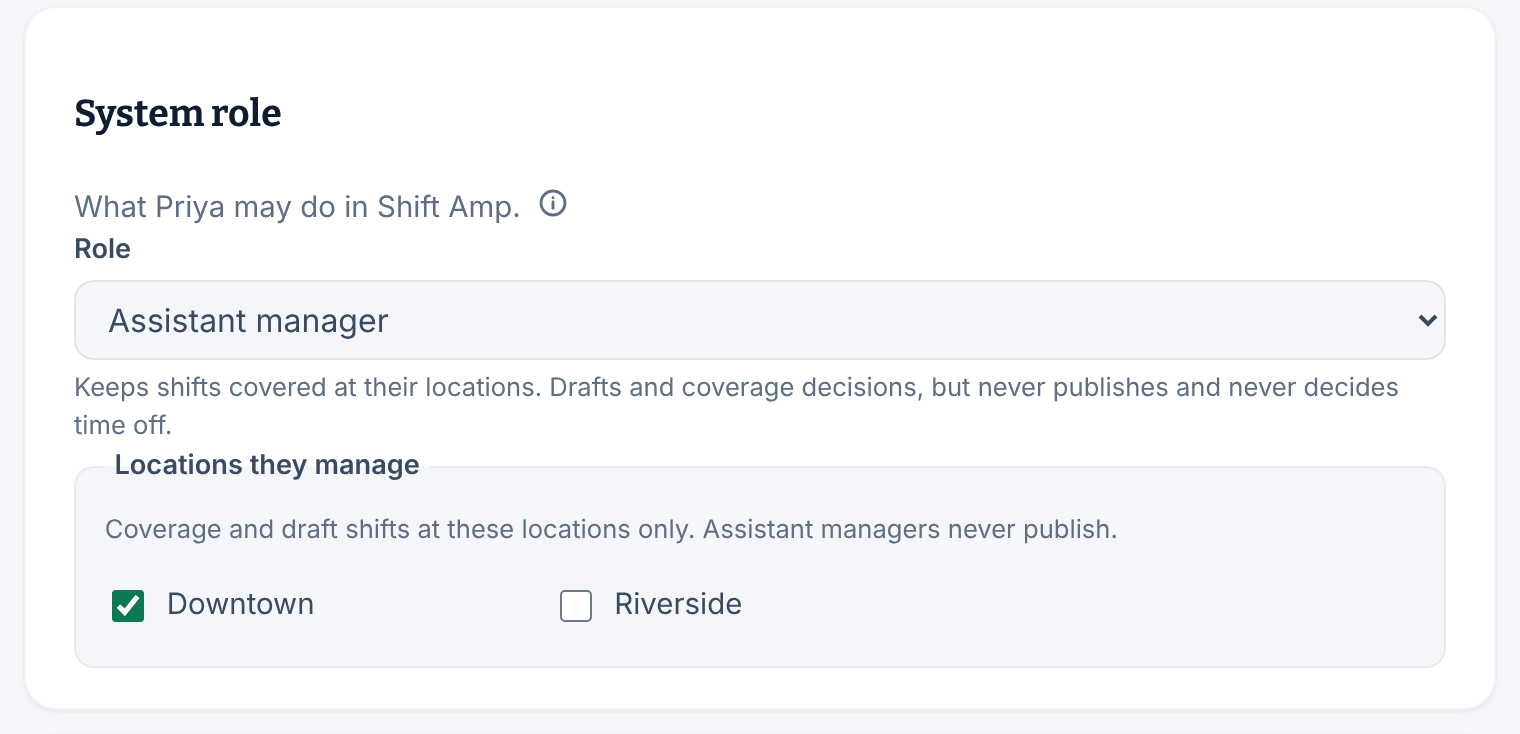This screenshot has width=1520, height=734.
Task: Click the "System role" heading
Action: point(178,114)
